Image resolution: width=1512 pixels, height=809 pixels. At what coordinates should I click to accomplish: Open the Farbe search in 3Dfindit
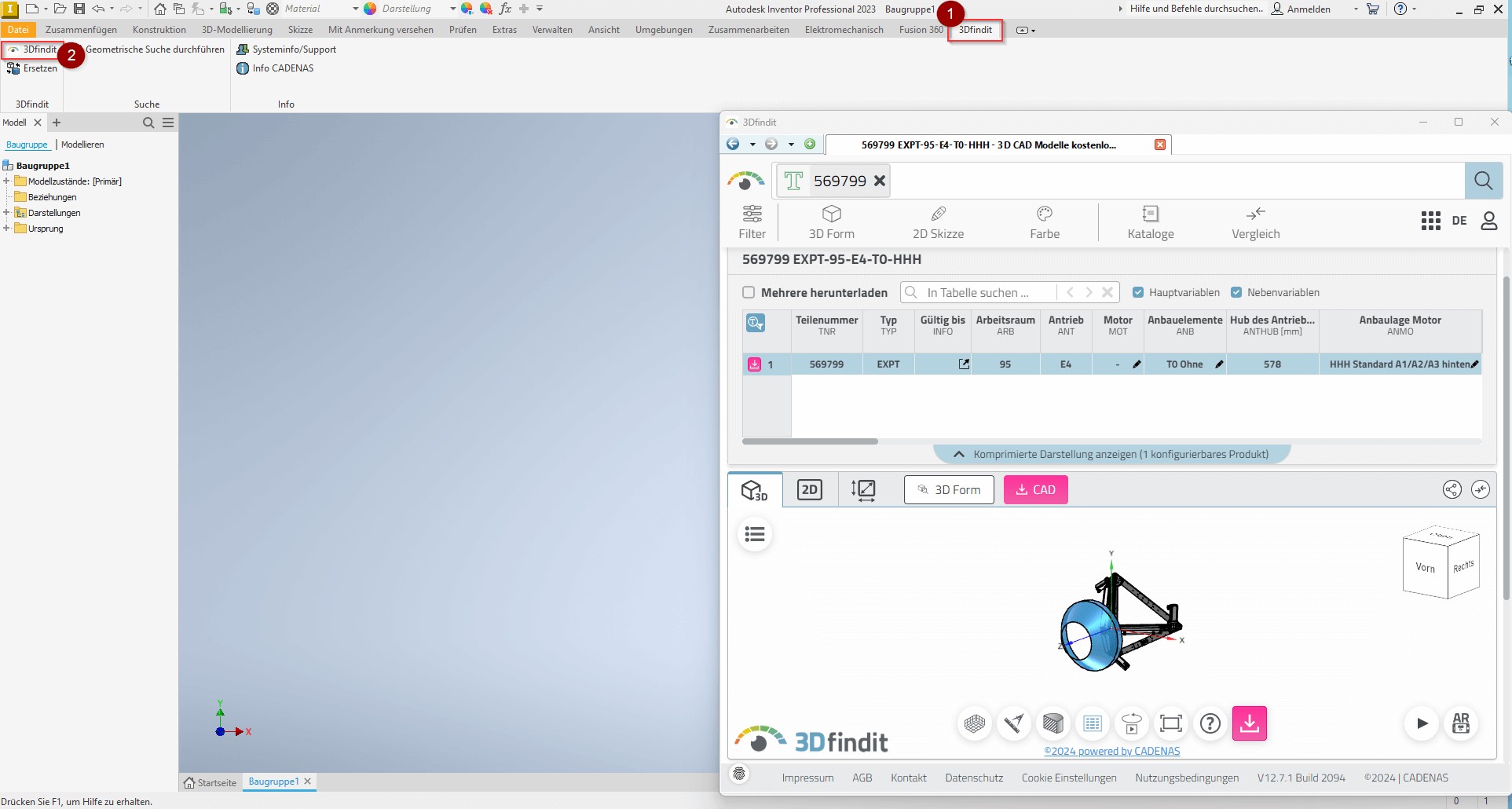coord(1044,221)
